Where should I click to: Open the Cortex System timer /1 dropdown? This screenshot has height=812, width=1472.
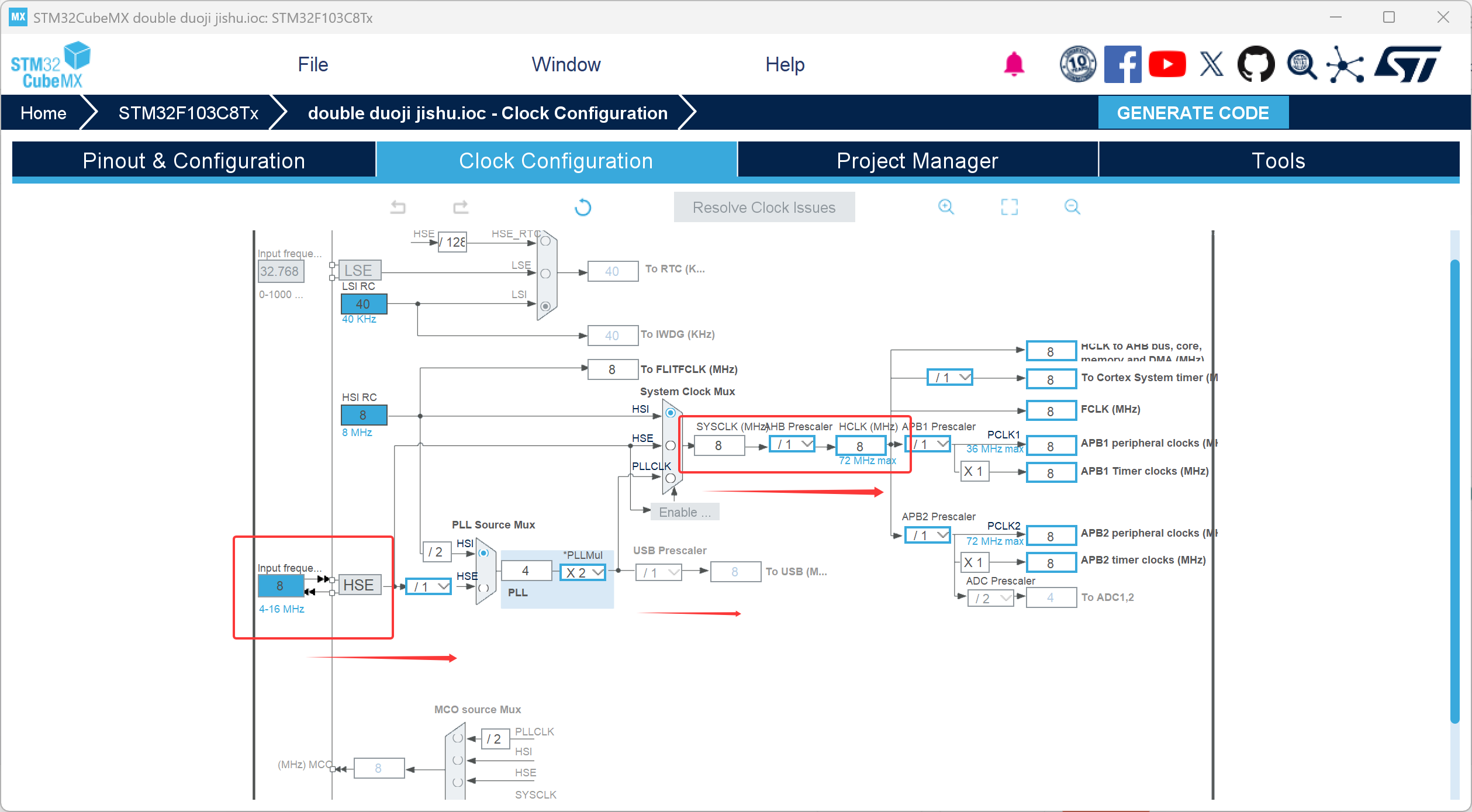pyautogui.click(x=950, y=378)
